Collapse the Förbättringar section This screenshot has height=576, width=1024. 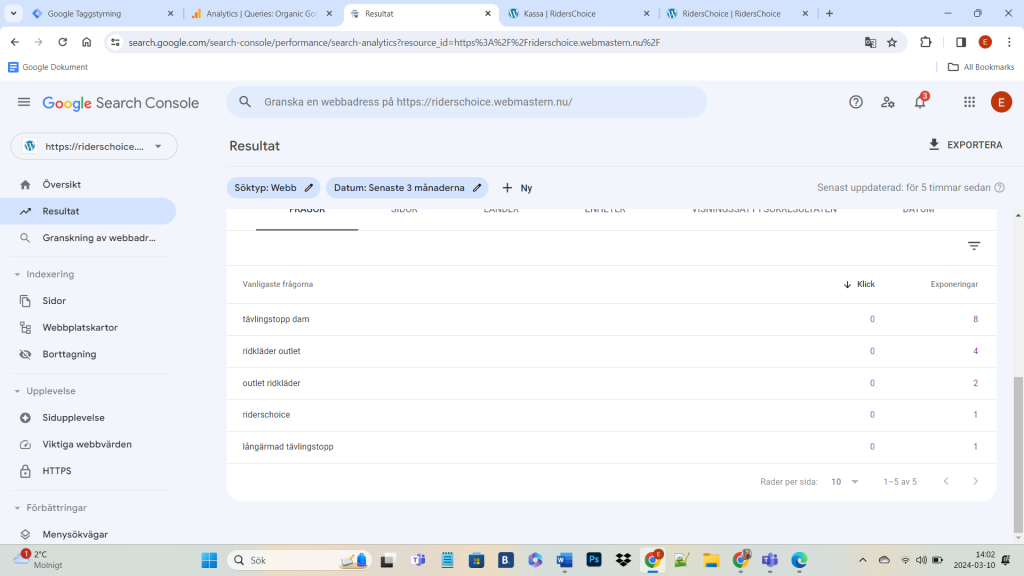pyautogui.click(x=50, y=508)
